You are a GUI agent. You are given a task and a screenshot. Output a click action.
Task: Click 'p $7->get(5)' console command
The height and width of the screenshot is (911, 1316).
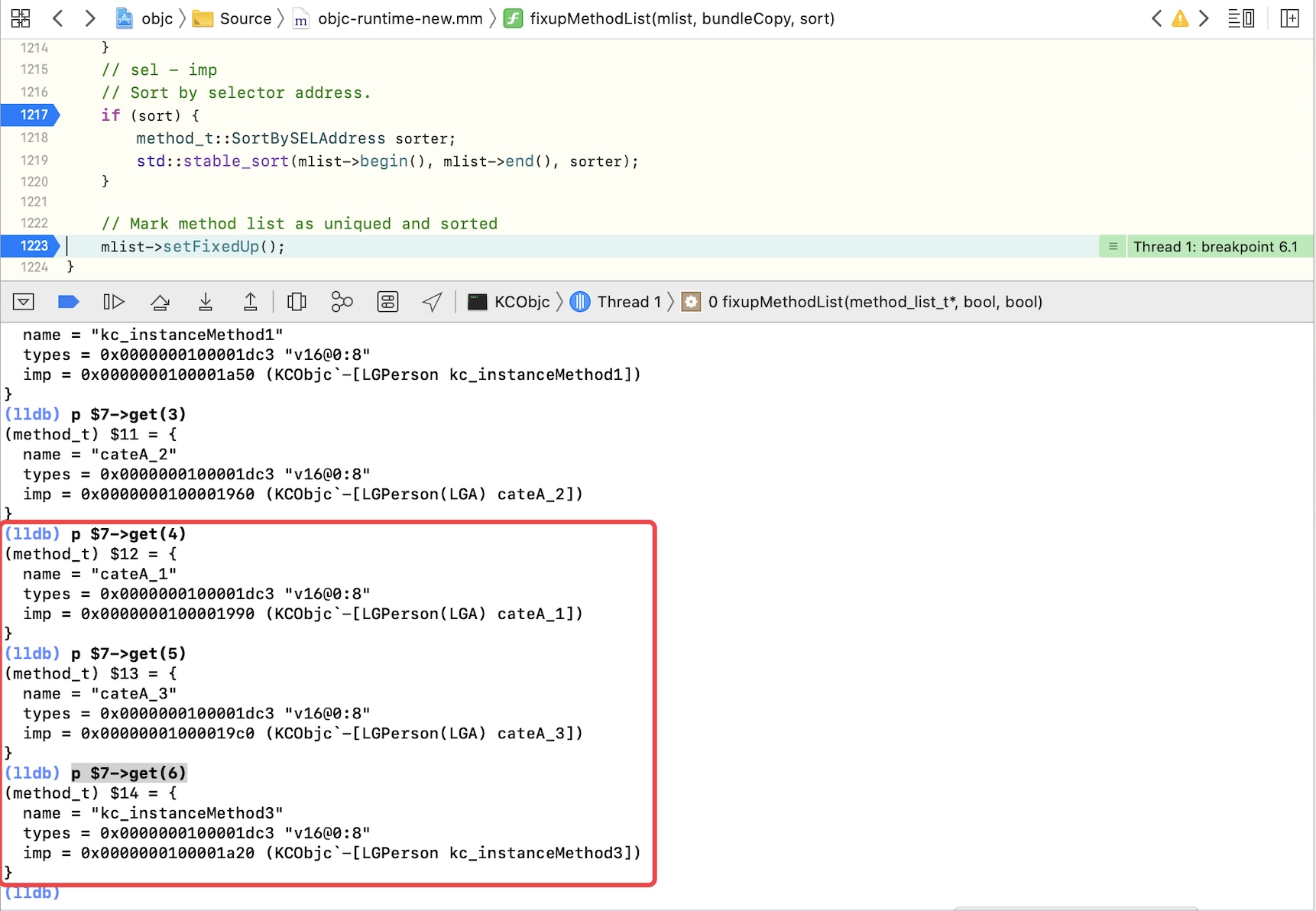point(128,653)
